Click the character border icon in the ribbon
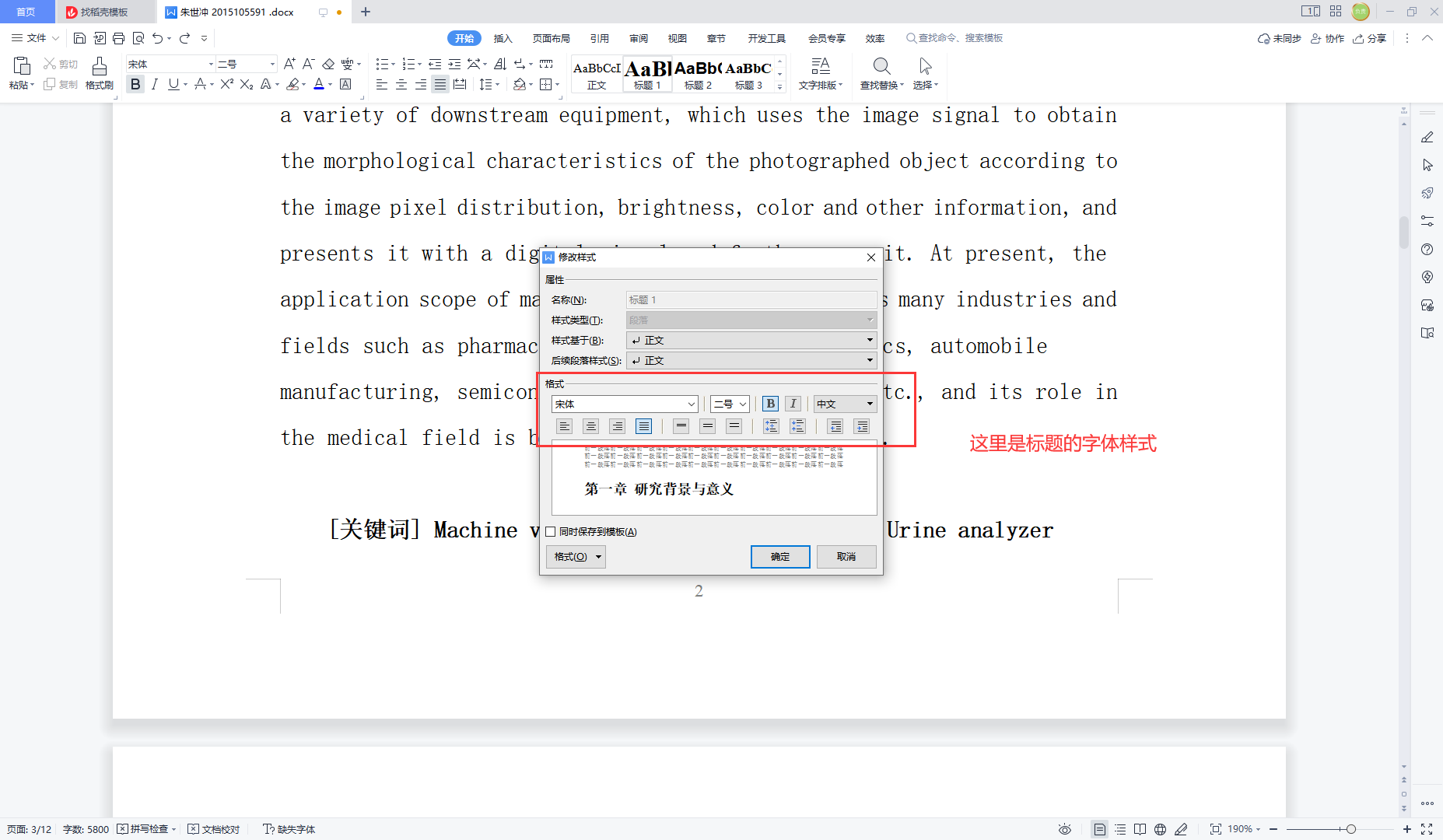 [x=346, y=84]
